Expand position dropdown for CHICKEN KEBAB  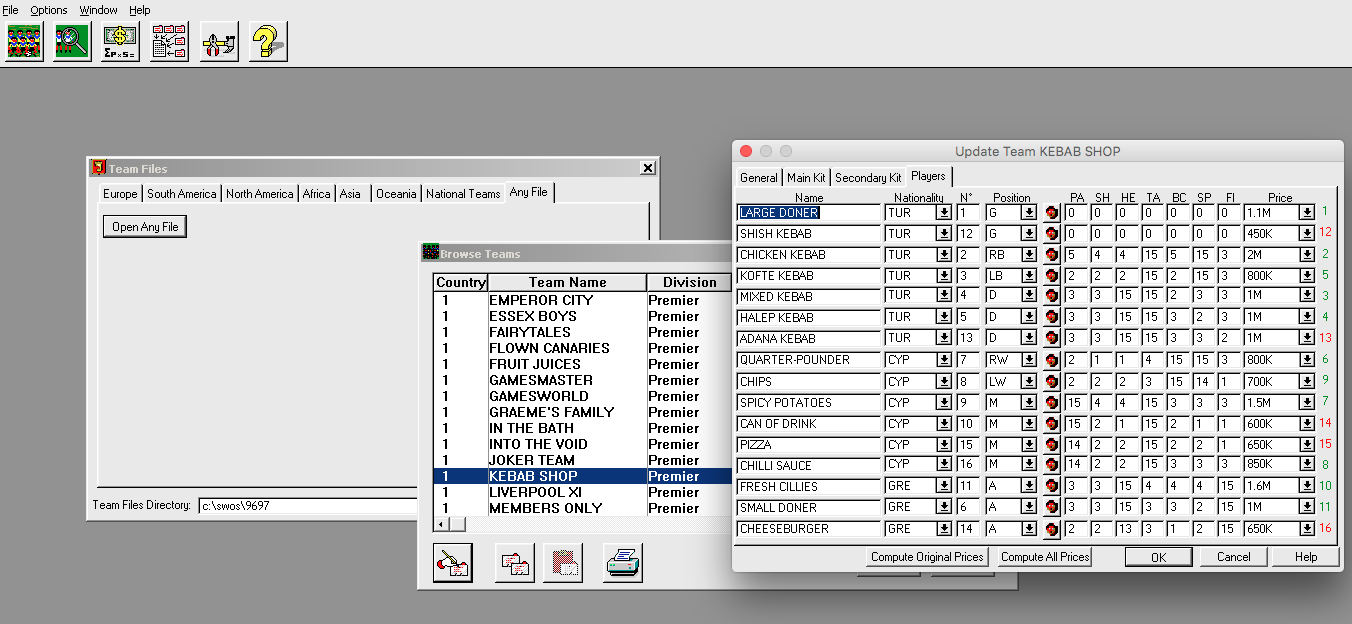(1028, 255)
